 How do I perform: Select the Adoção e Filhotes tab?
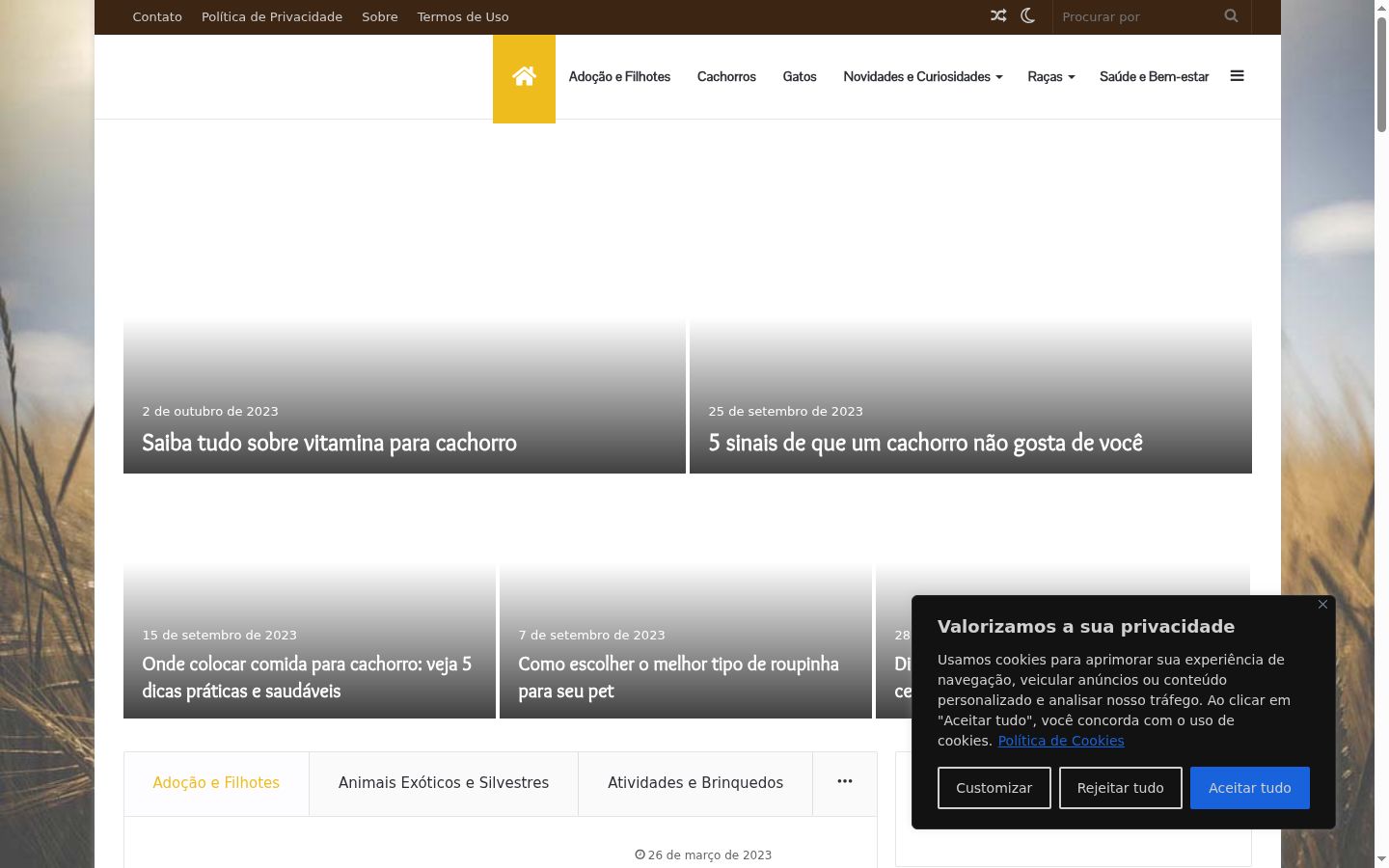(216, 783)
